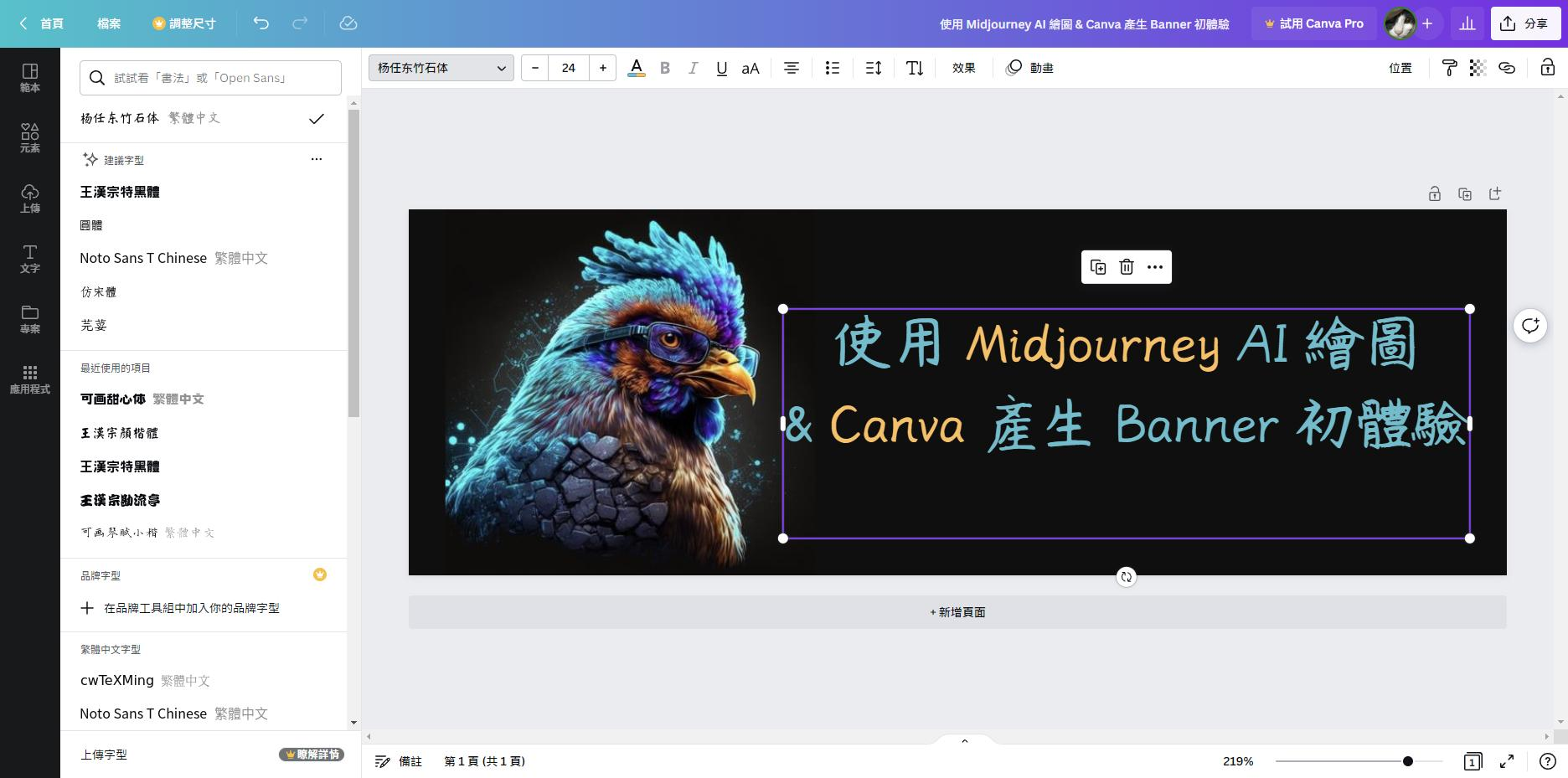The image size is (1568, 778).
Task: Select the 王漢宗顏楷體 font
Action: tap(119, 433)
